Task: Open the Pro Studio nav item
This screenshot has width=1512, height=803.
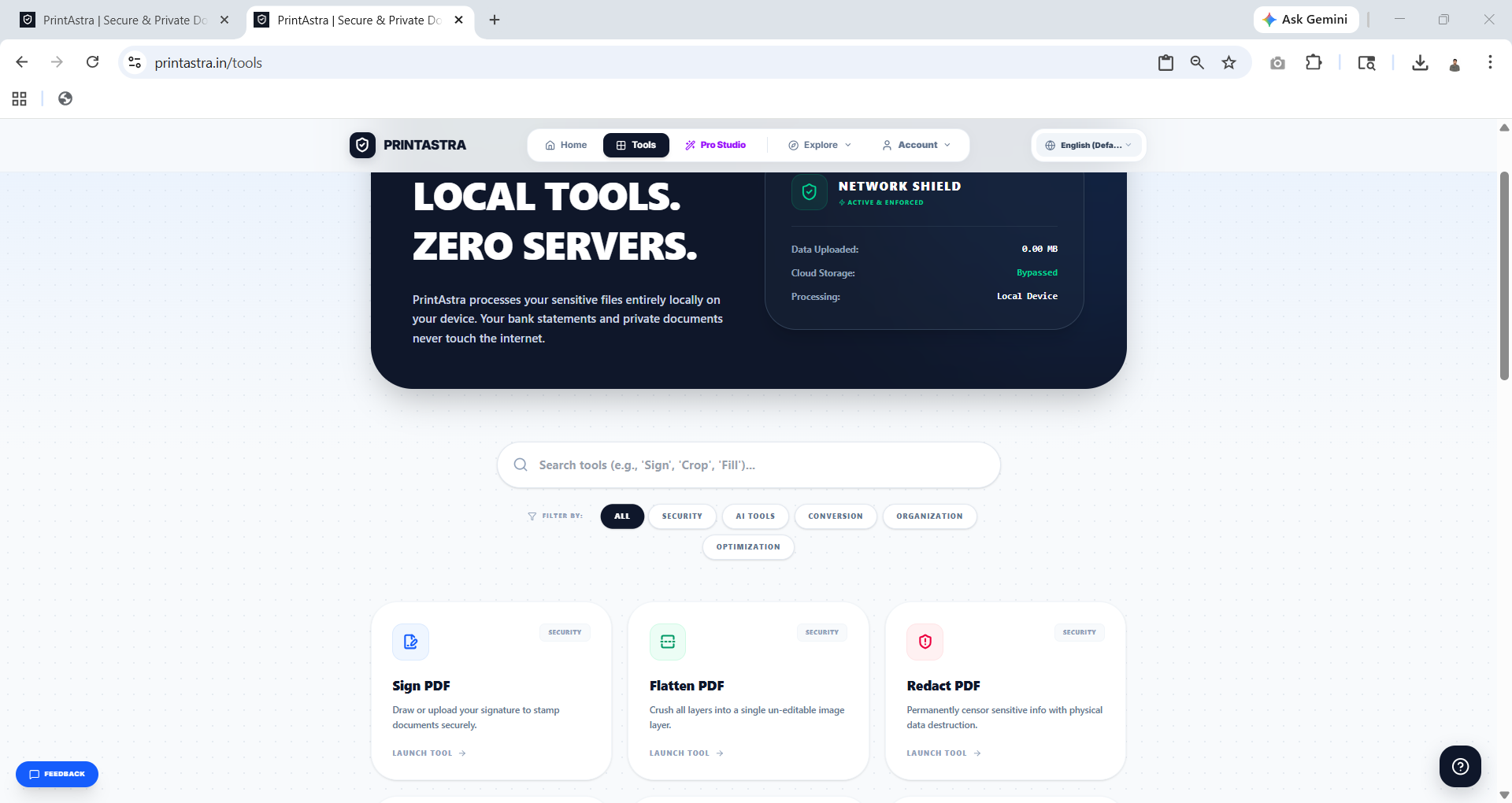Action: [715, 145]
